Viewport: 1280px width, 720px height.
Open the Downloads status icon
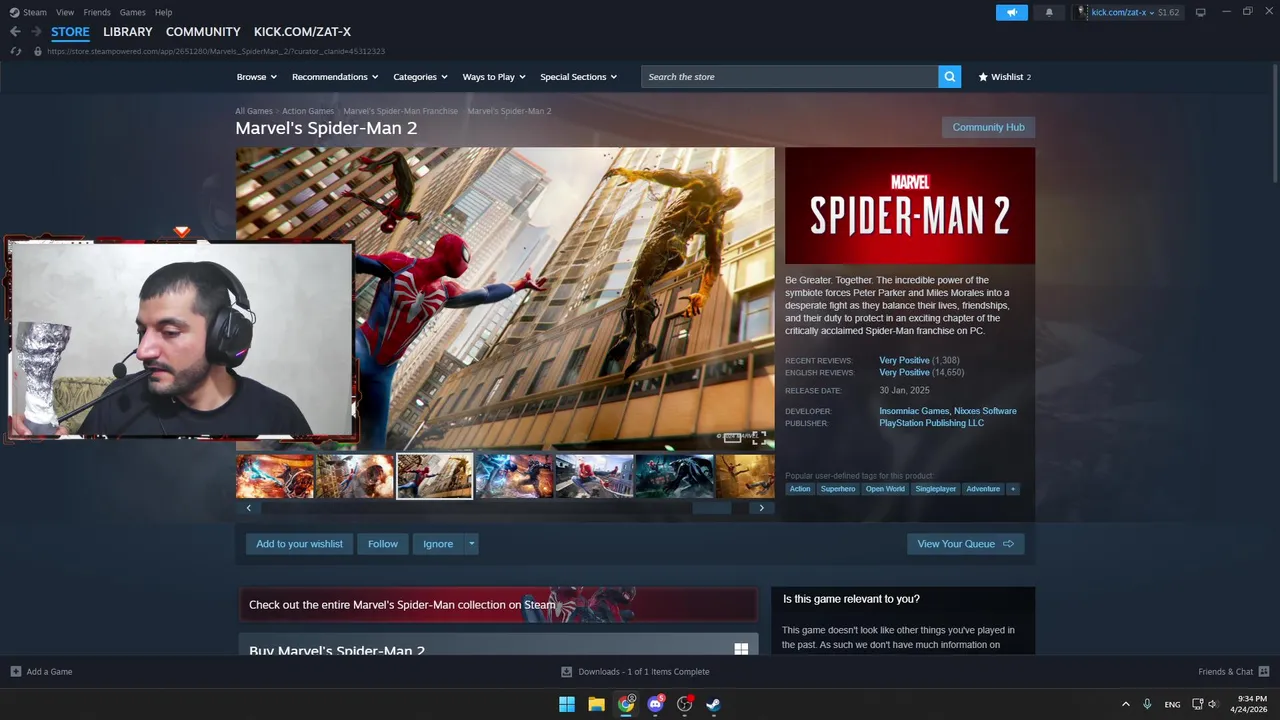(x=566, y=672)
